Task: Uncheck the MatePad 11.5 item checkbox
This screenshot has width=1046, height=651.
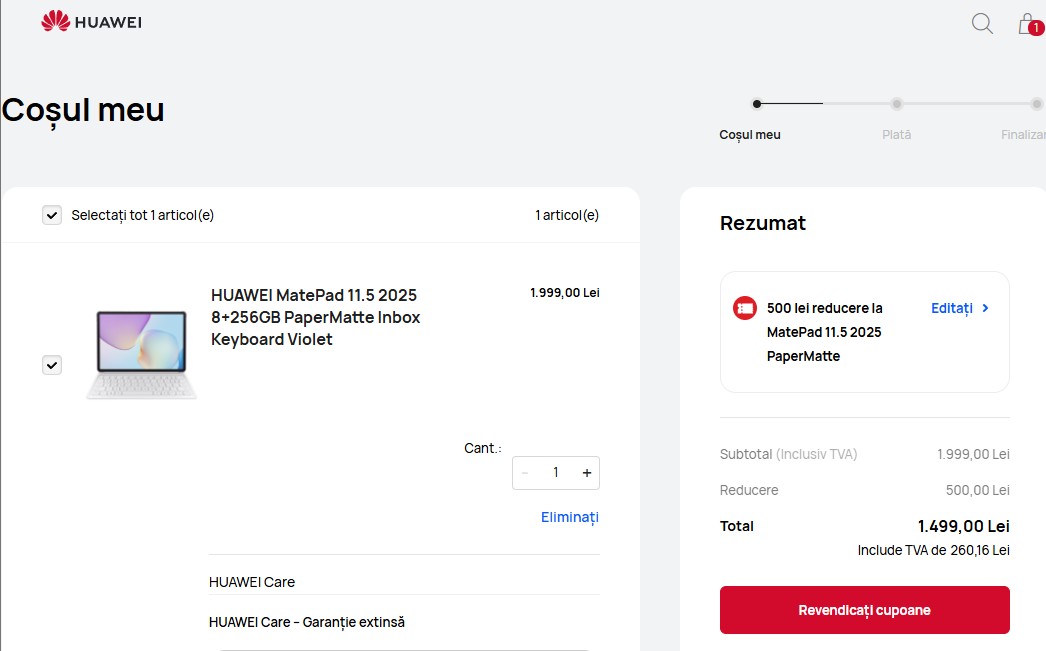Action: click(52, 365)
